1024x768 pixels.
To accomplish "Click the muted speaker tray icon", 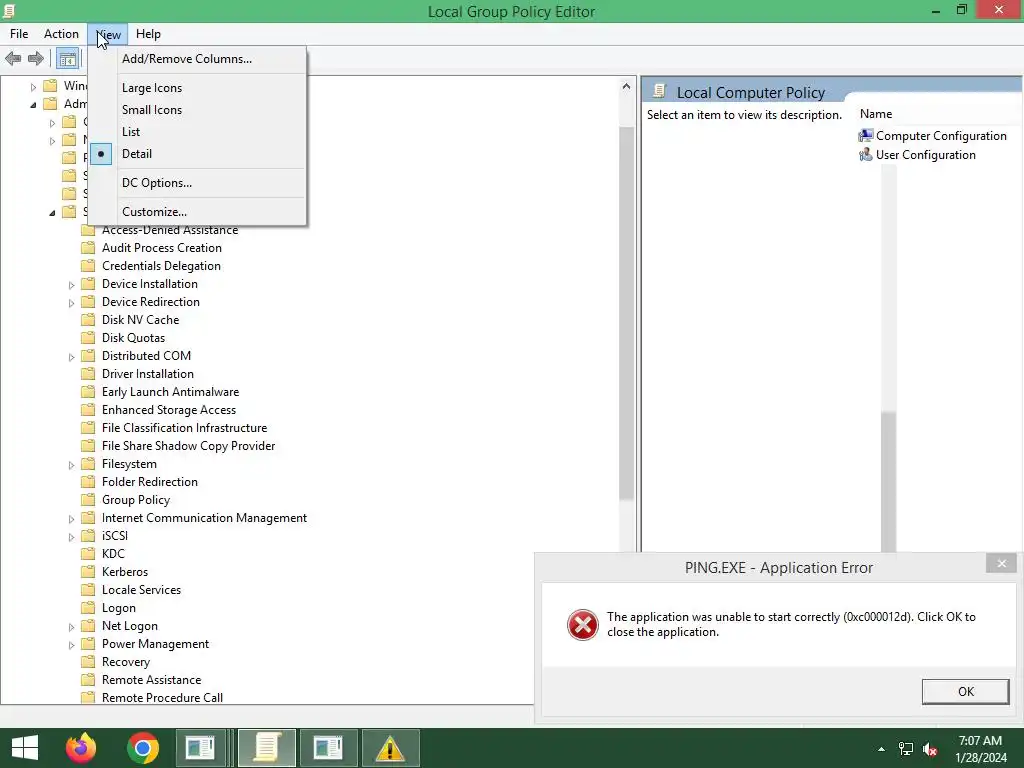I will [x=930, y=749].
